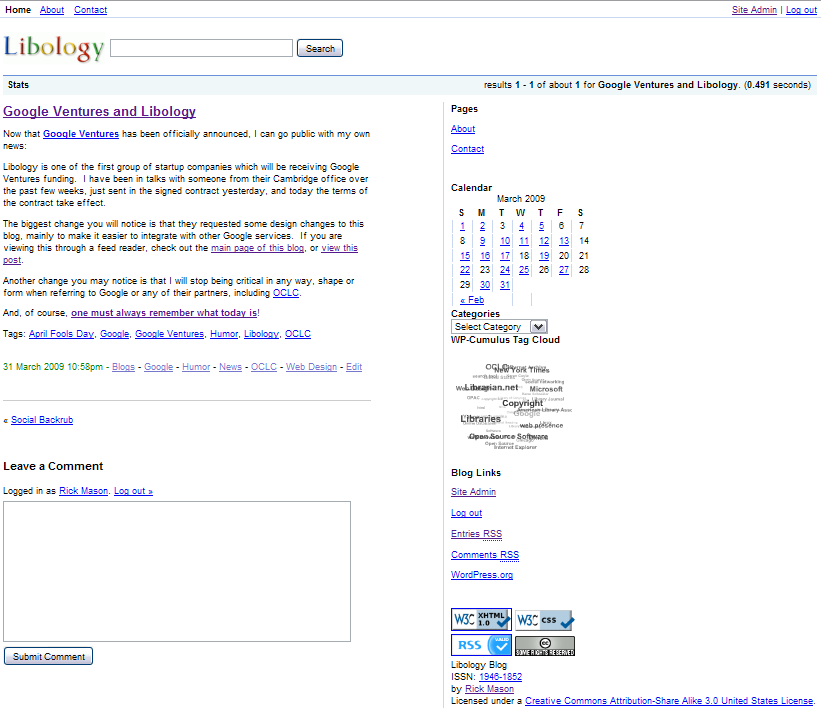Open the Comments RSS feed link
The image size is (821, 713).
pyautogui.click(x=485, y=554)
